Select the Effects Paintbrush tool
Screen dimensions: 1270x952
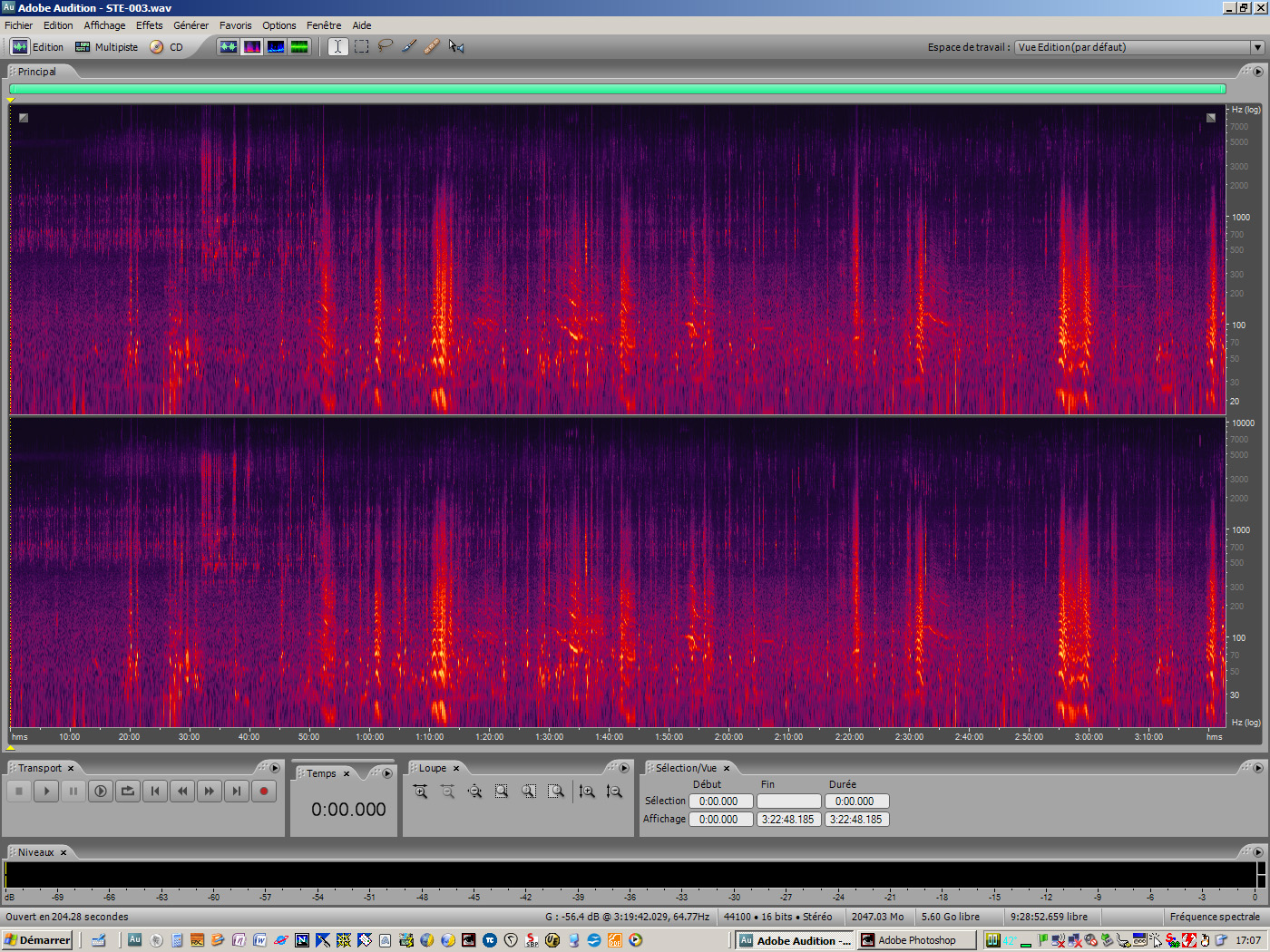coord(408,46)
